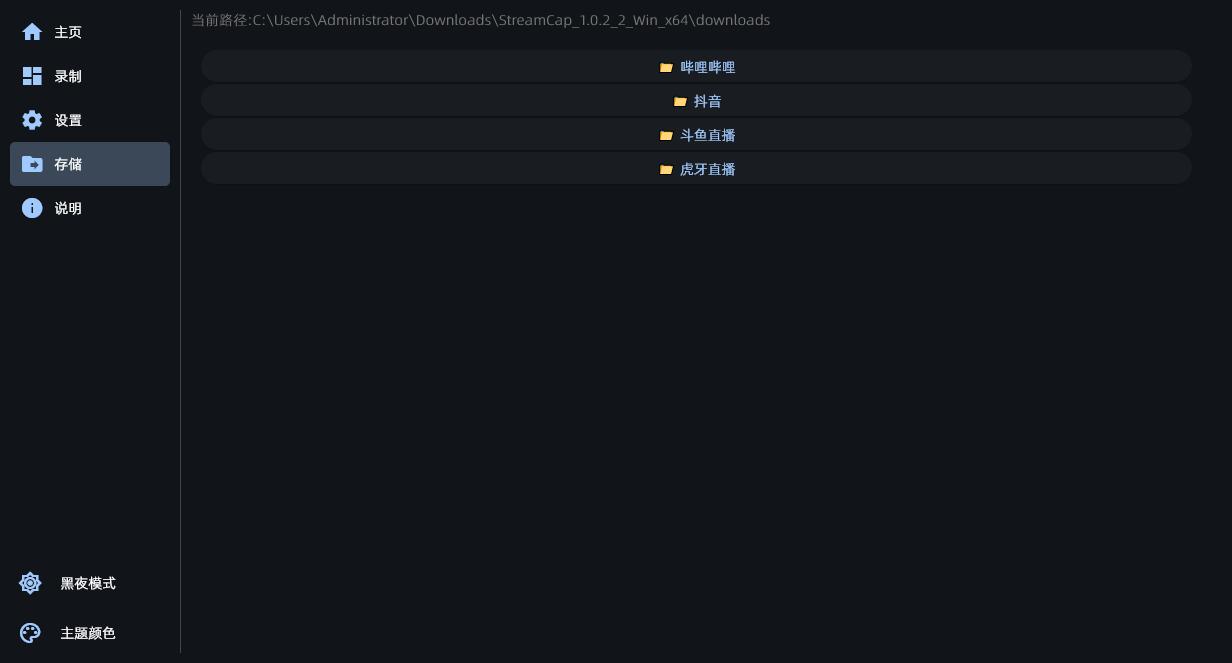1232x663 pixels.
Task: Click the folder icon beside 斗鱼直播
Action: (x=666, y=136)
